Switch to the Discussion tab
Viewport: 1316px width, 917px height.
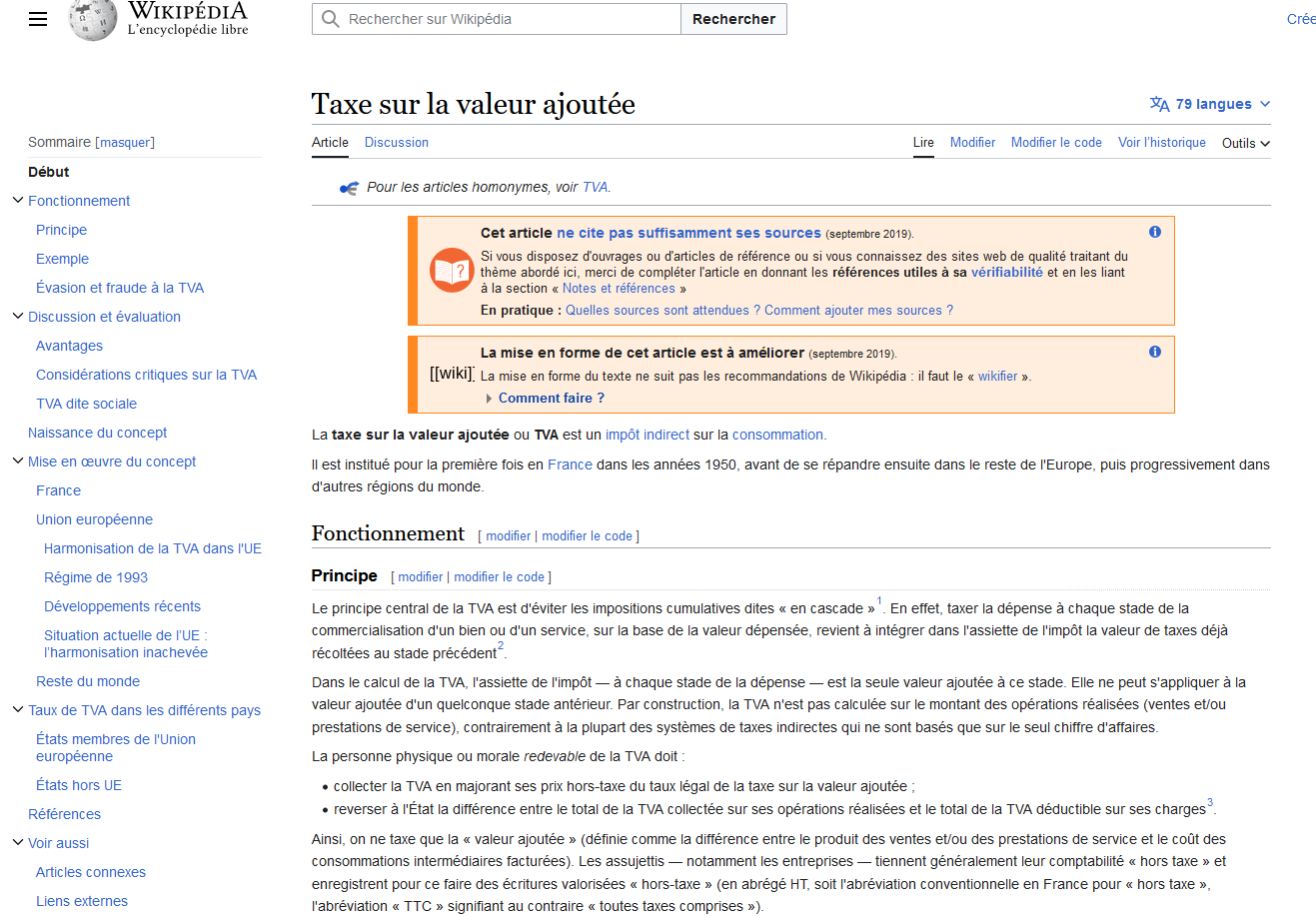click(396, 143)
